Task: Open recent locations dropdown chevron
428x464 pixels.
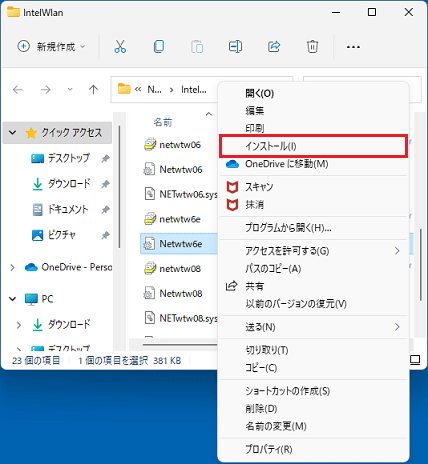Action: tap(70, 89)
